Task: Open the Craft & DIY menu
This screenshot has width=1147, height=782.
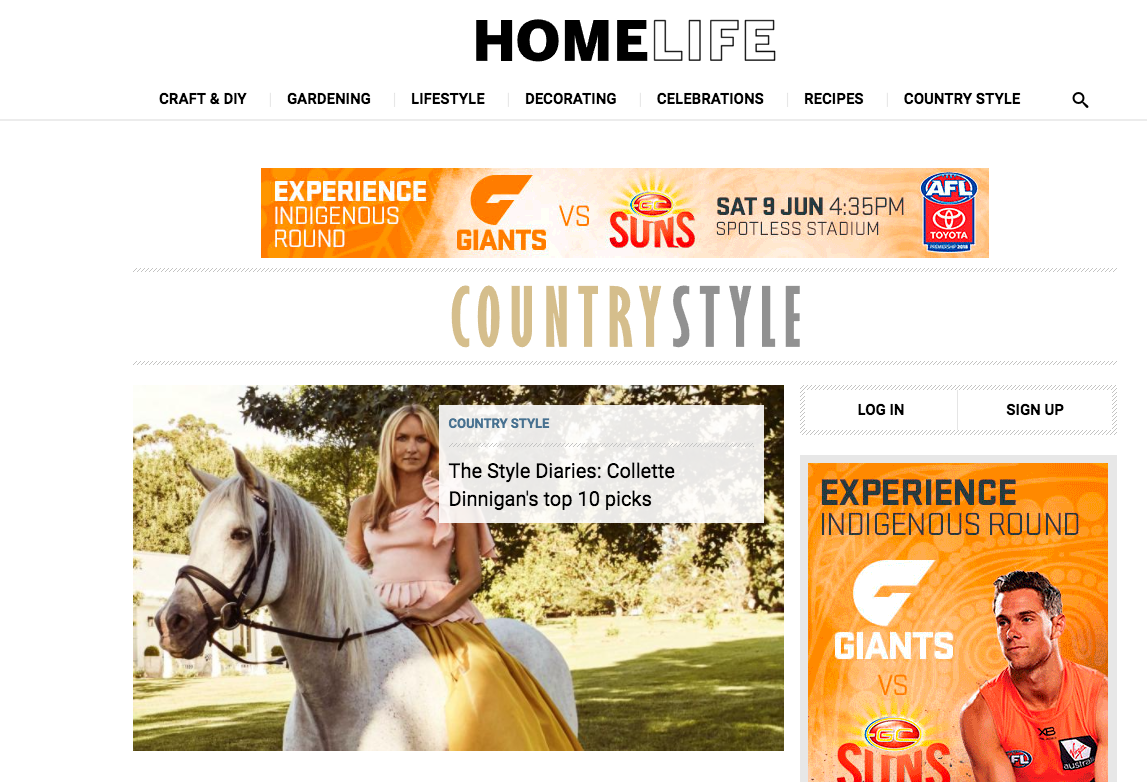Action: 203,99
